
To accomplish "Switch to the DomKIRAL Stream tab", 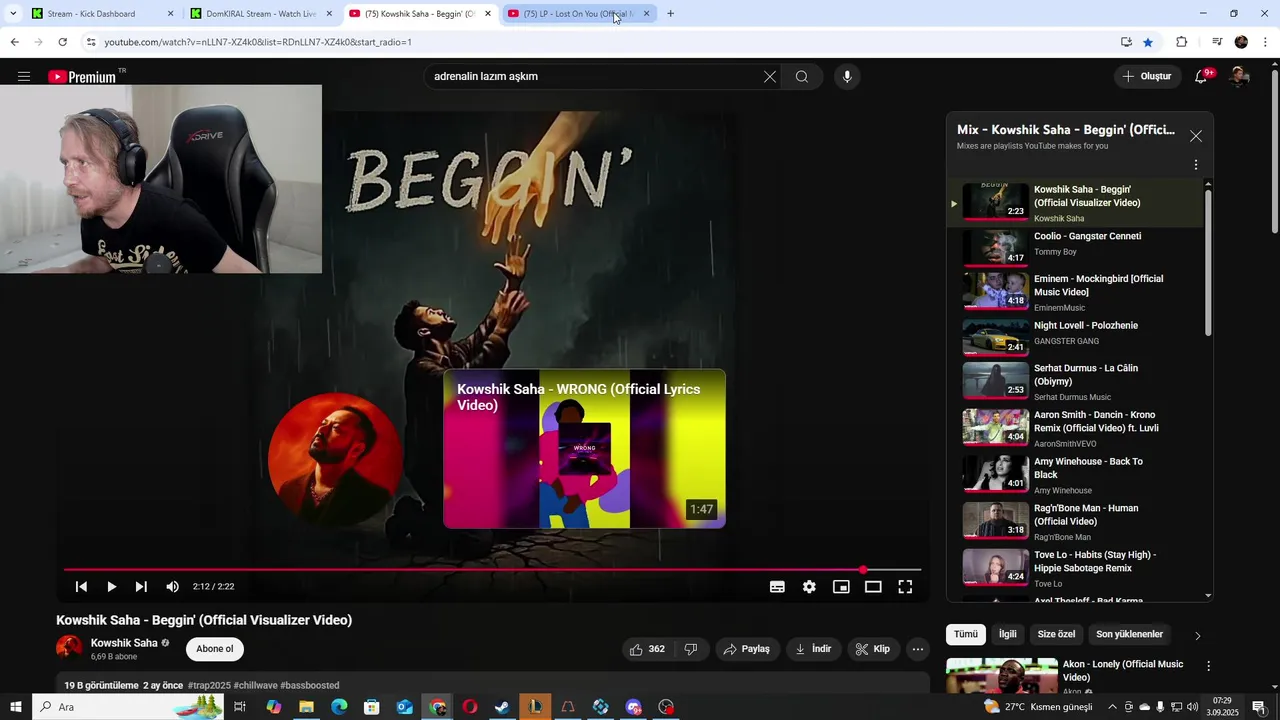I will pos(260,14).
